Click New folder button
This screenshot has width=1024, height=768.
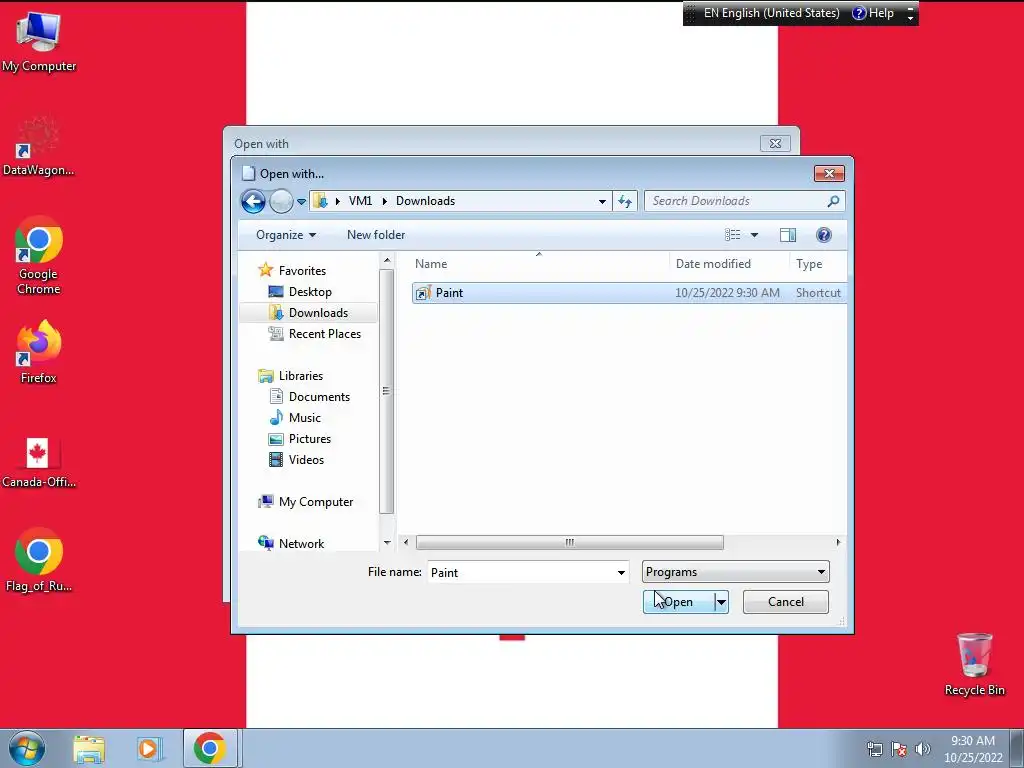[x=376, y=235]
